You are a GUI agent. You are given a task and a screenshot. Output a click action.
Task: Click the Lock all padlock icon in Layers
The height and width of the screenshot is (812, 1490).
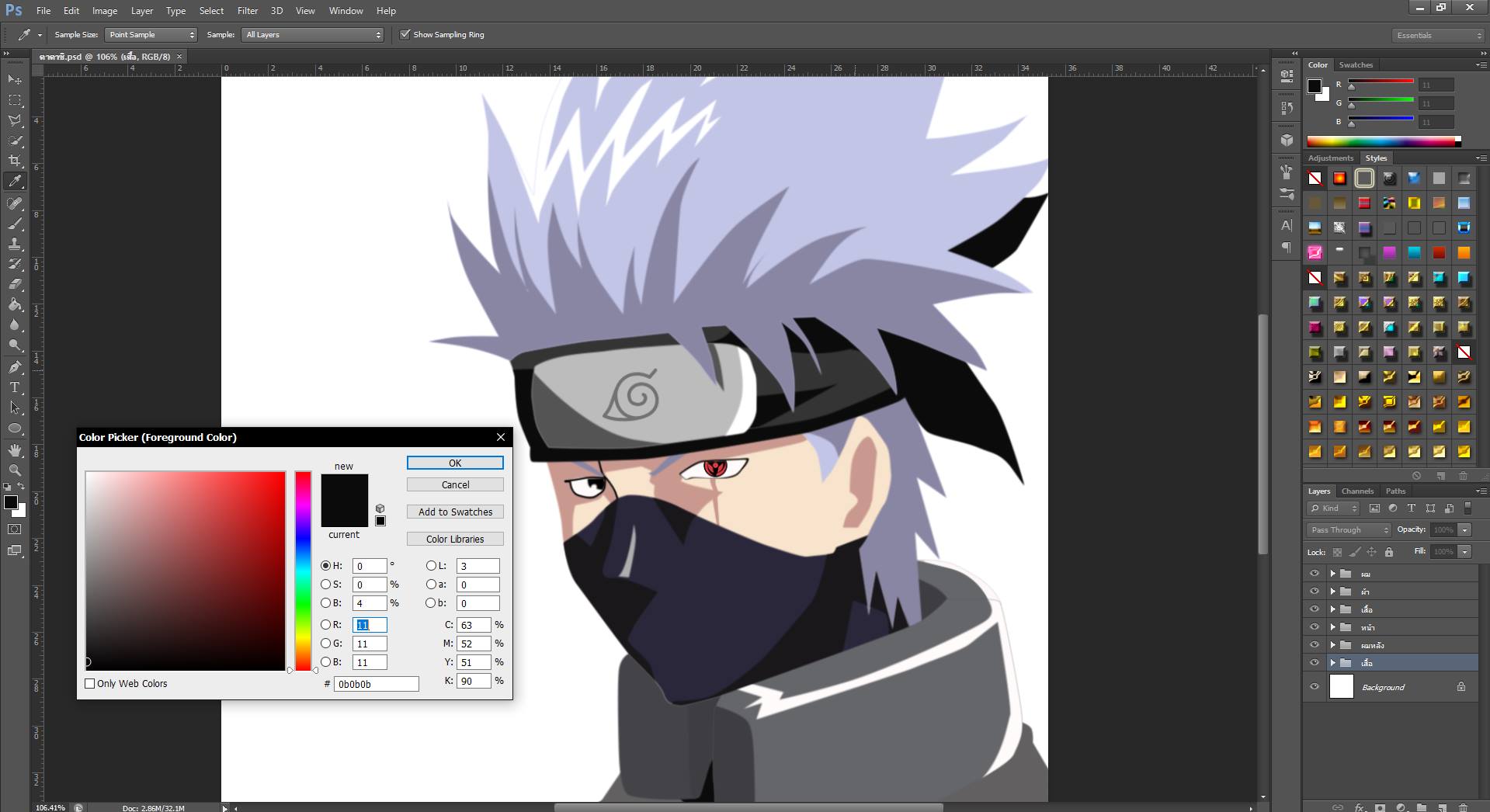1389,552
